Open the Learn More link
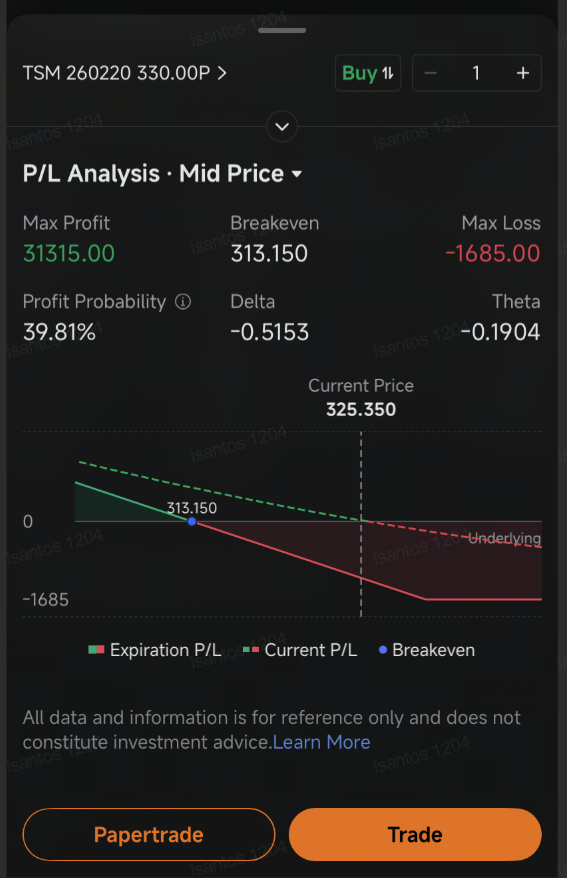The width and height of the screenshot is (567, 878). 321,742
